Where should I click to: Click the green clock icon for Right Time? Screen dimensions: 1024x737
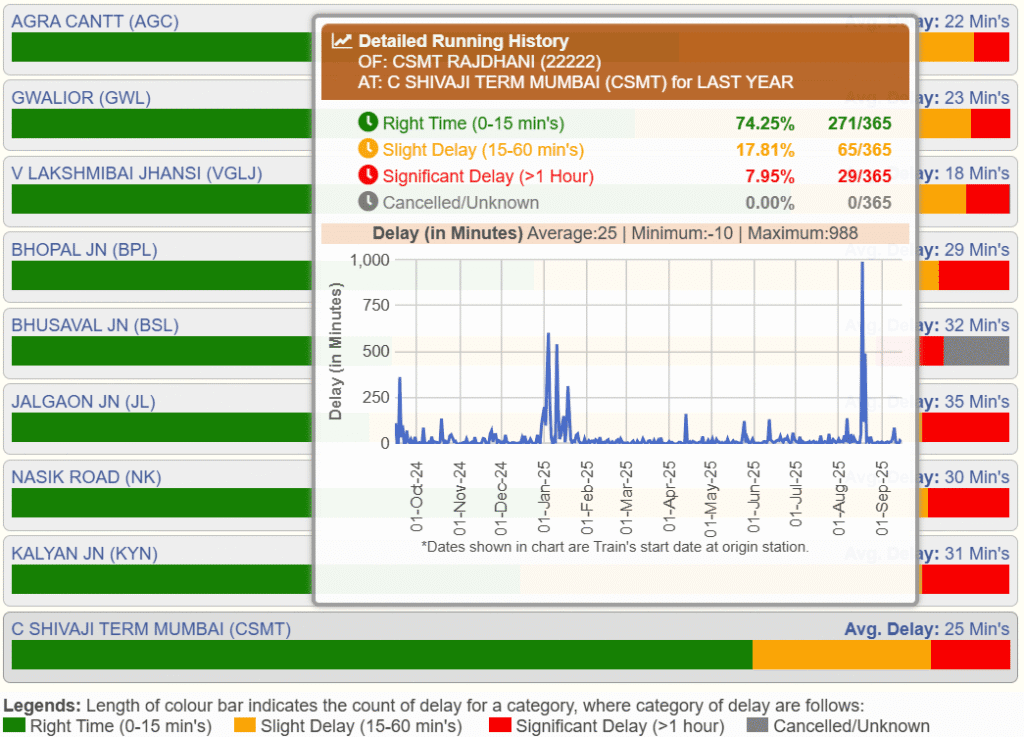[368, 123]
